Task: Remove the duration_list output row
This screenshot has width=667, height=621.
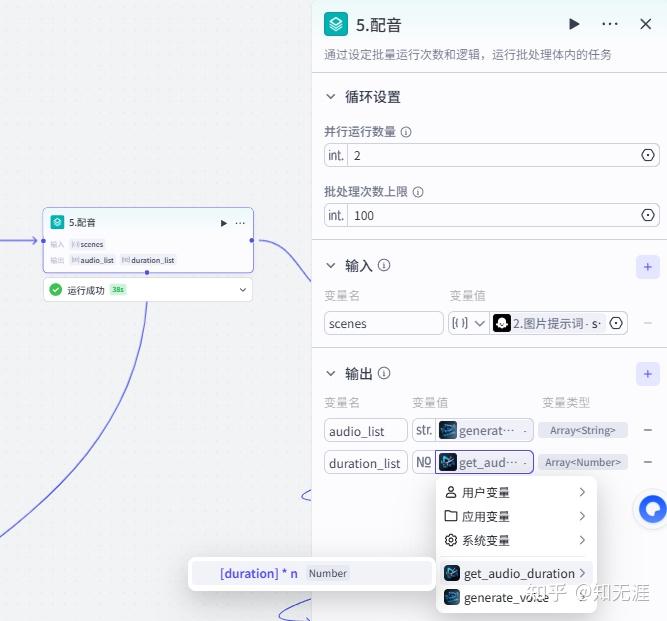Action: click(x=647, y=462)
